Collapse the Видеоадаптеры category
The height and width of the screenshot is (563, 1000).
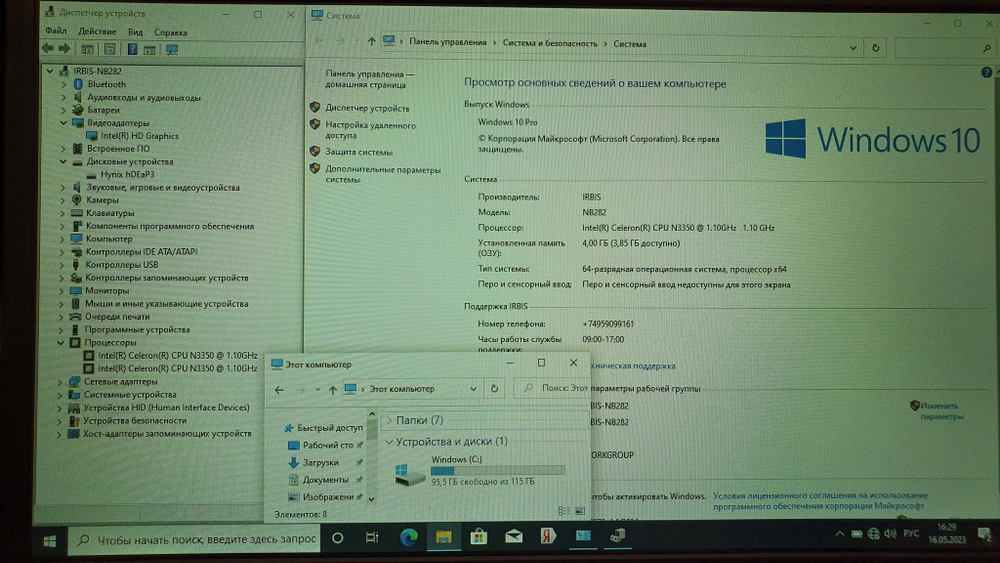[64, 122]
